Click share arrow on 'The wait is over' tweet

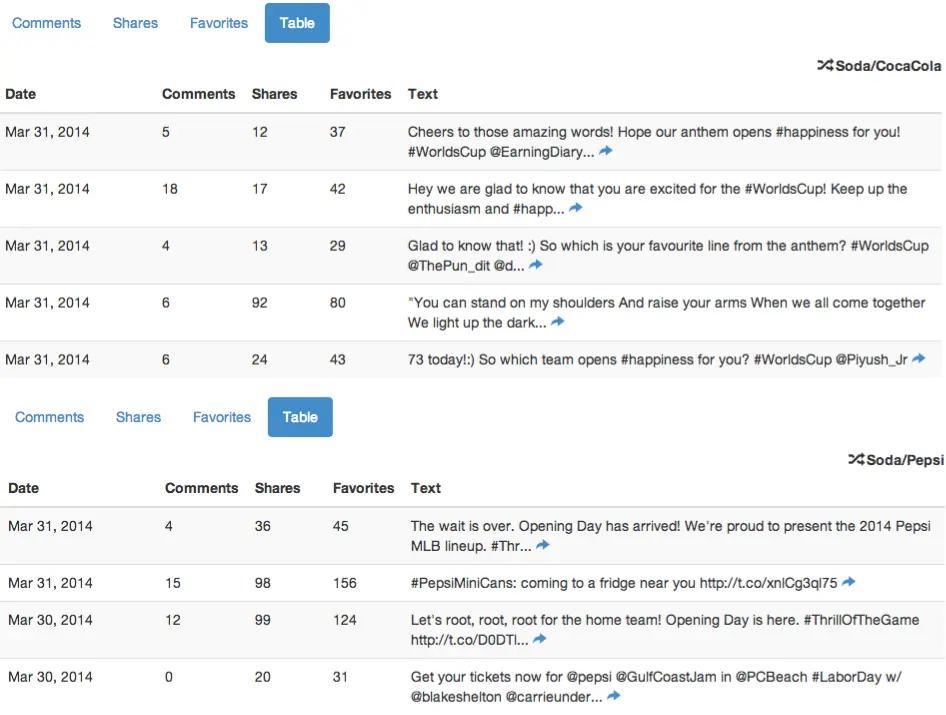(542, 546)
